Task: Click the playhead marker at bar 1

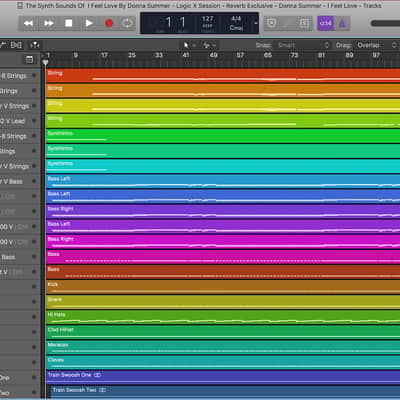Action: coord(45,62)
